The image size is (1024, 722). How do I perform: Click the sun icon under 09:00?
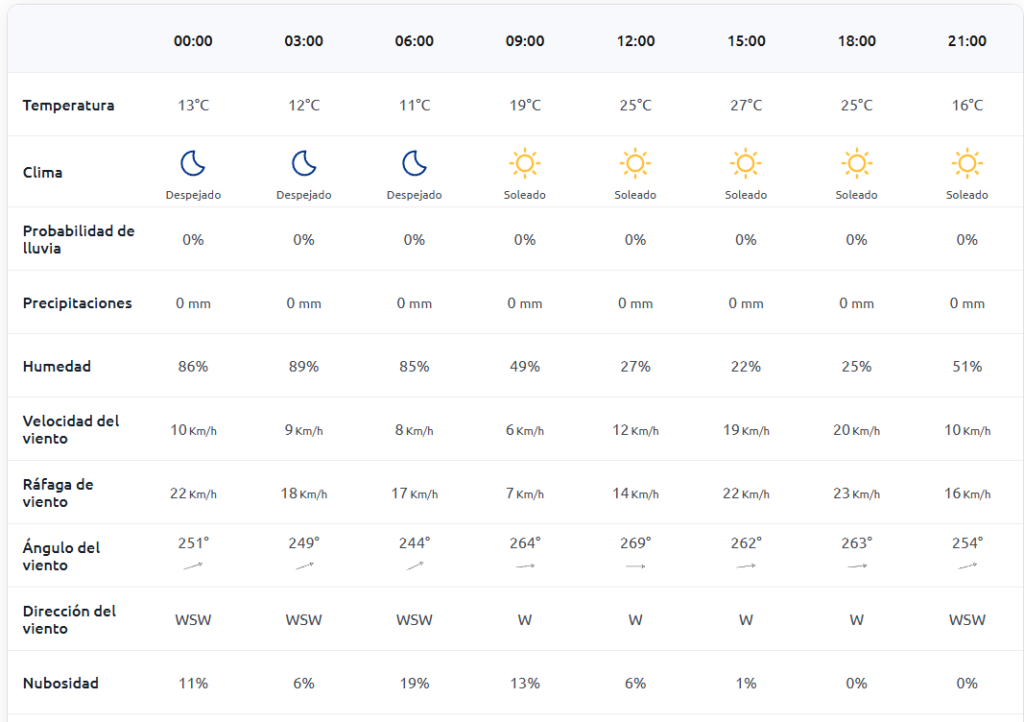click(x=525, y=163)
